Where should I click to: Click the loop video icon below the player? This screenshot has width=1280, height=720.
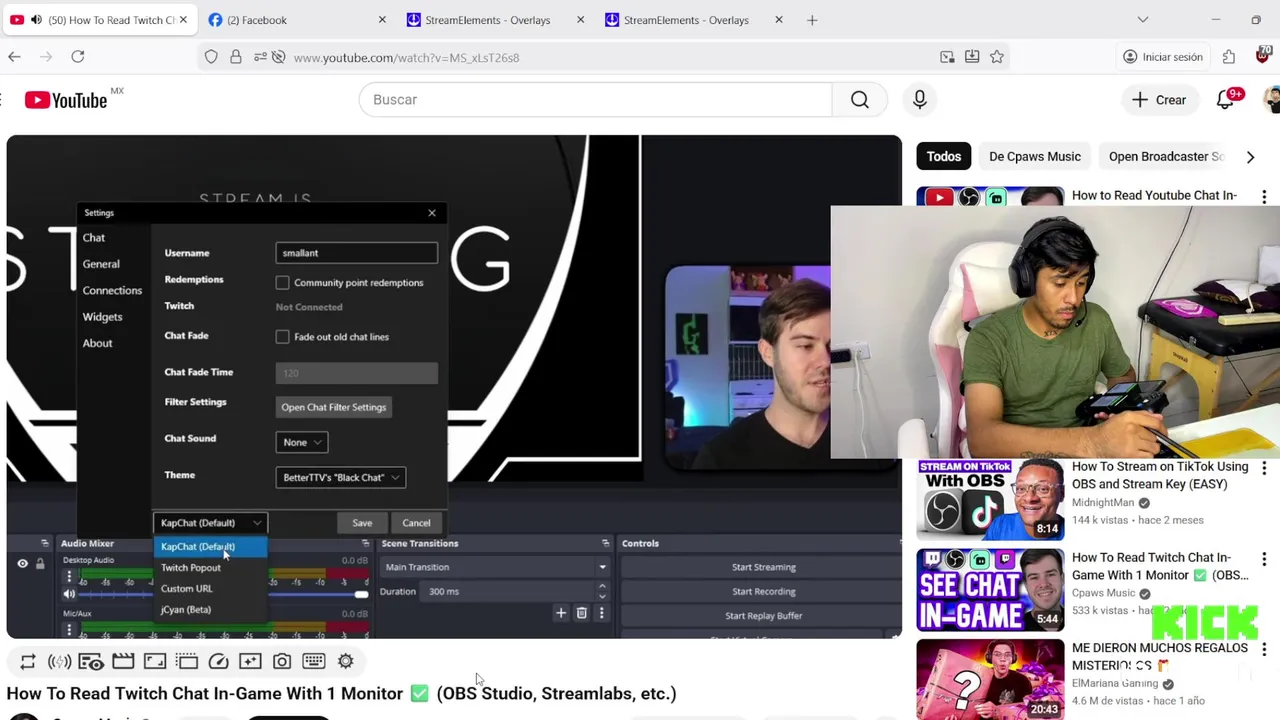tap(28, 661)
